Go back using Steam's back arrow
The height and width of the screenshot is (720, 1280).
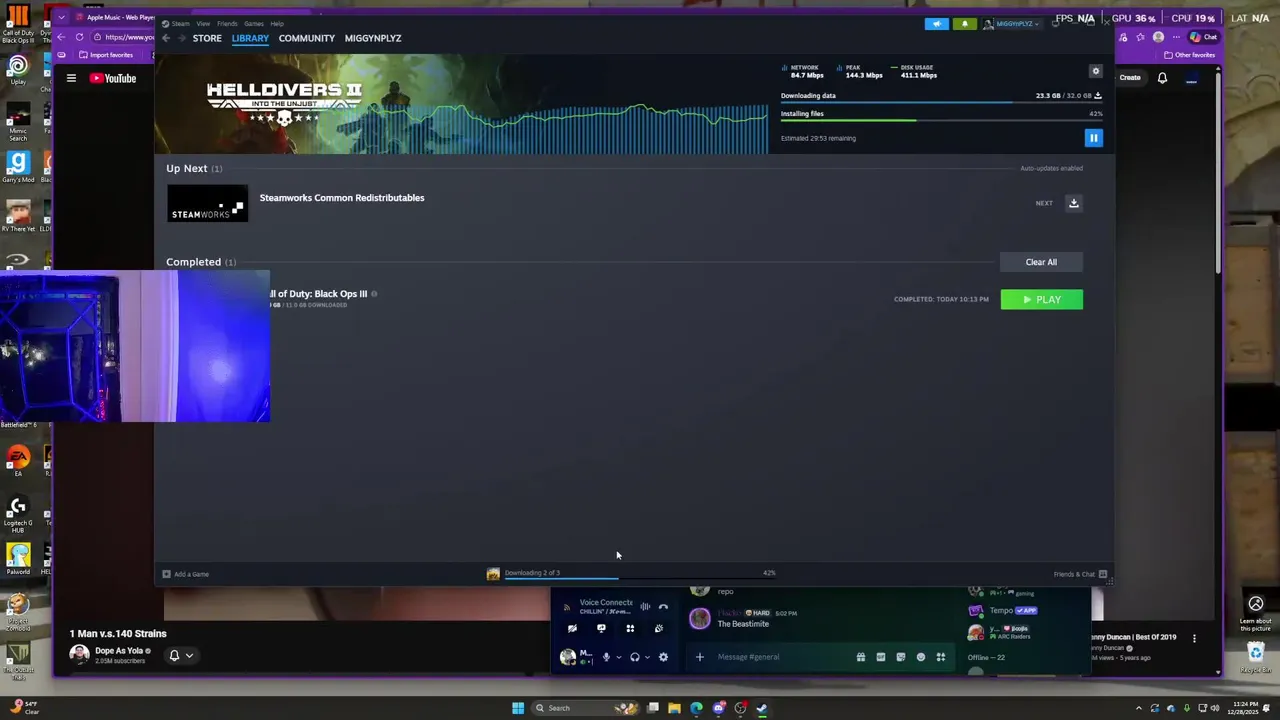[x=166, y=38]
